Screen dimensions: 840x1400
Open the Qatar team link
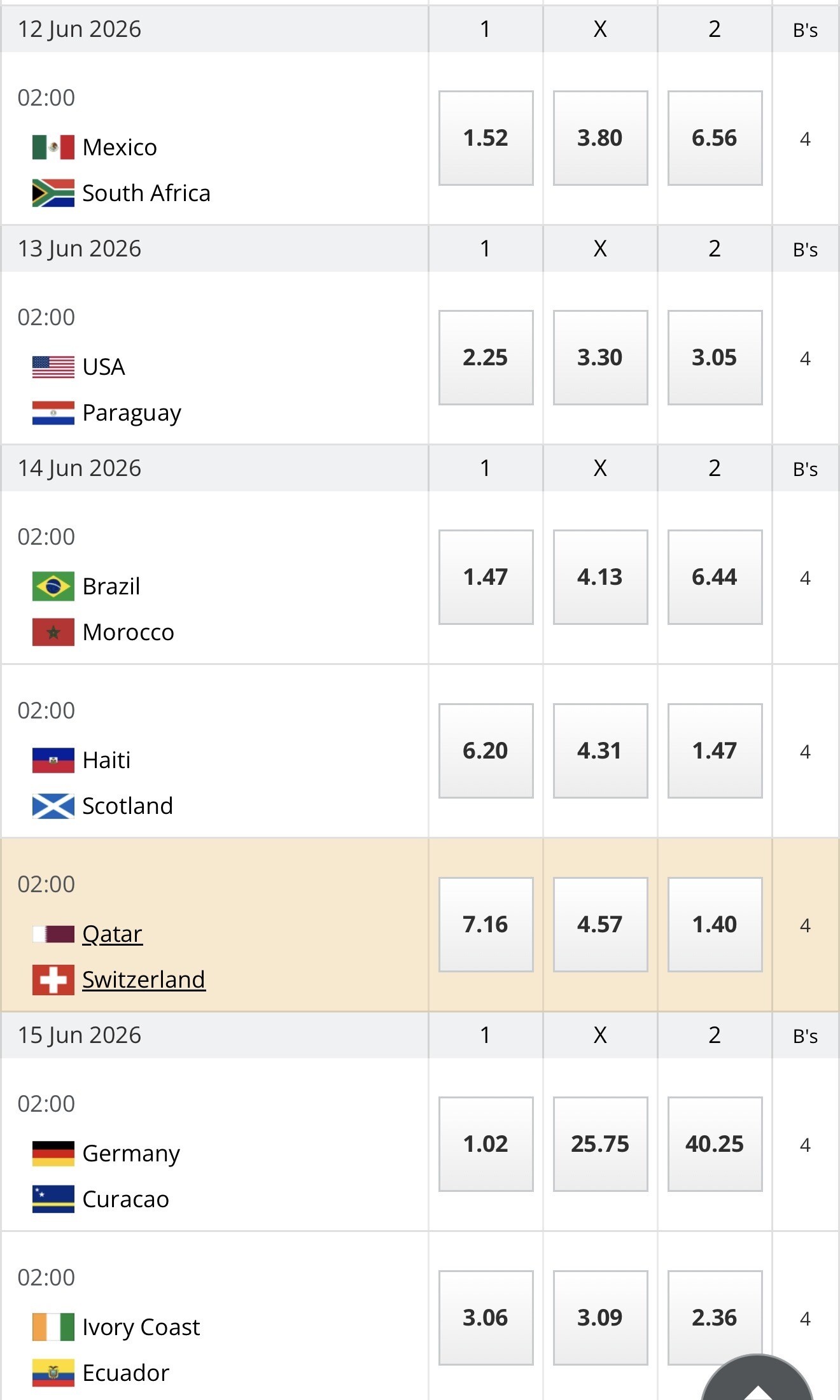pos(113,934)
